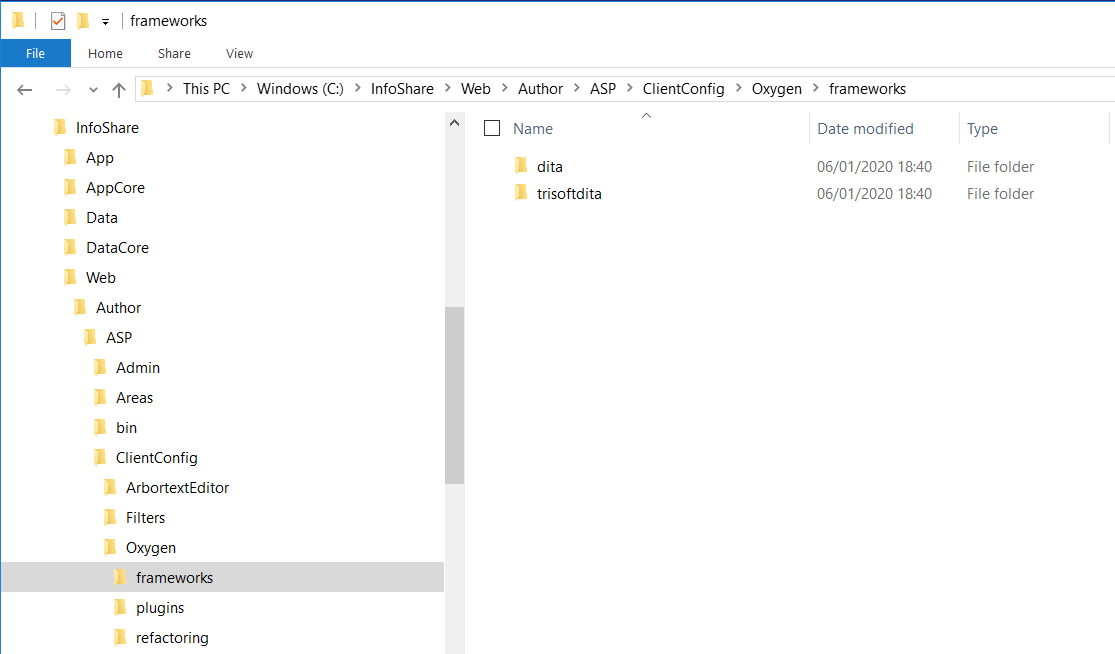This screenshot has width=1115, height=654.
Task: Tick the checkbox next to trisoftdita folder
Action: pyautogui.click(x=492, y=193)
